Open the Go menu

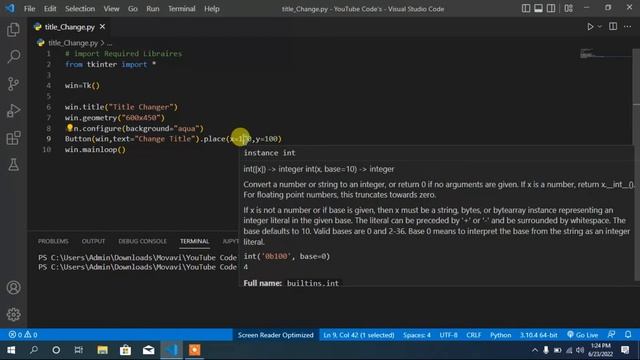[x=133, y=9]
